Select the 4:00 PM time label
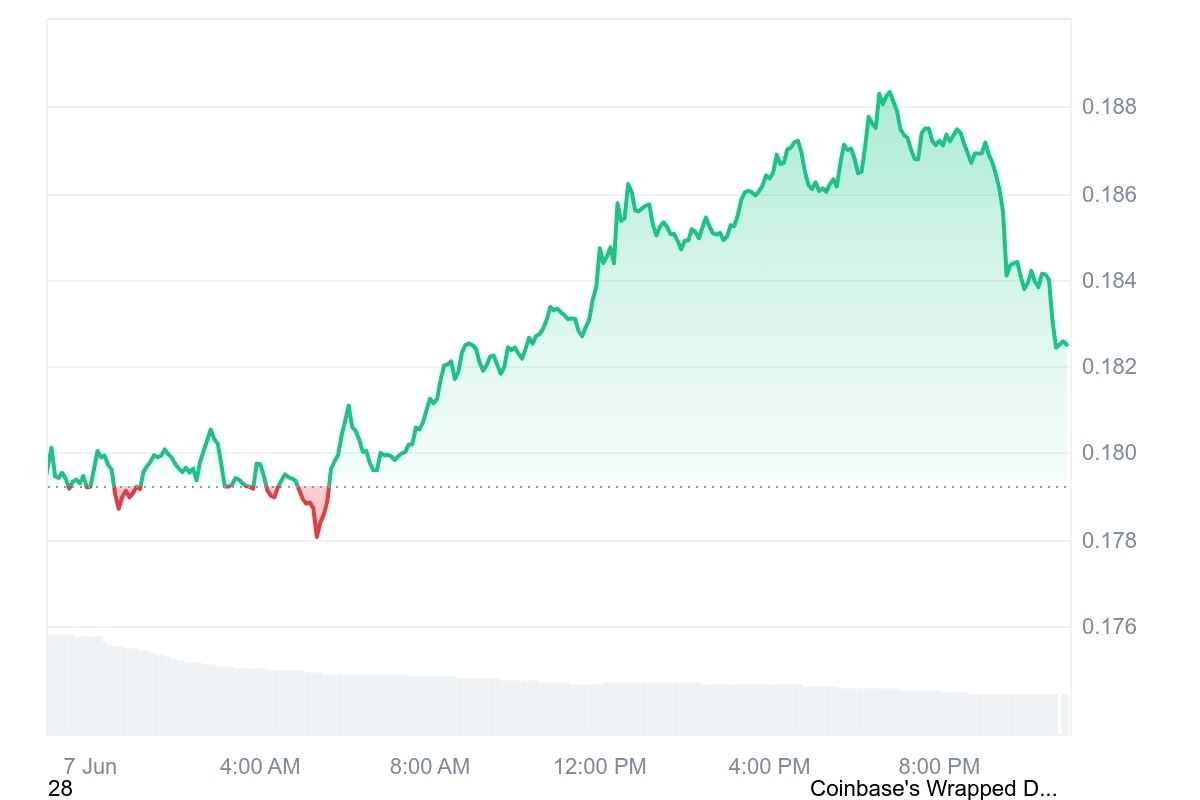The image size is (1200, 800). click(x=770, y=767)
